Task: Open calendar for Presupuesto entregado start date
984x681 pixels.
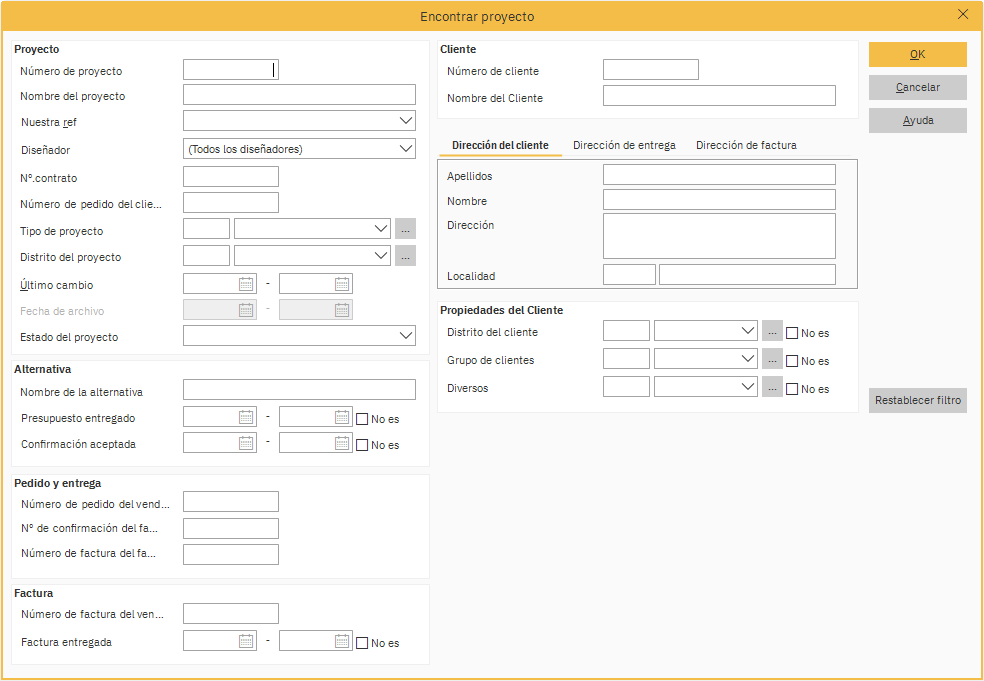Action: click(x=246, y=417)
